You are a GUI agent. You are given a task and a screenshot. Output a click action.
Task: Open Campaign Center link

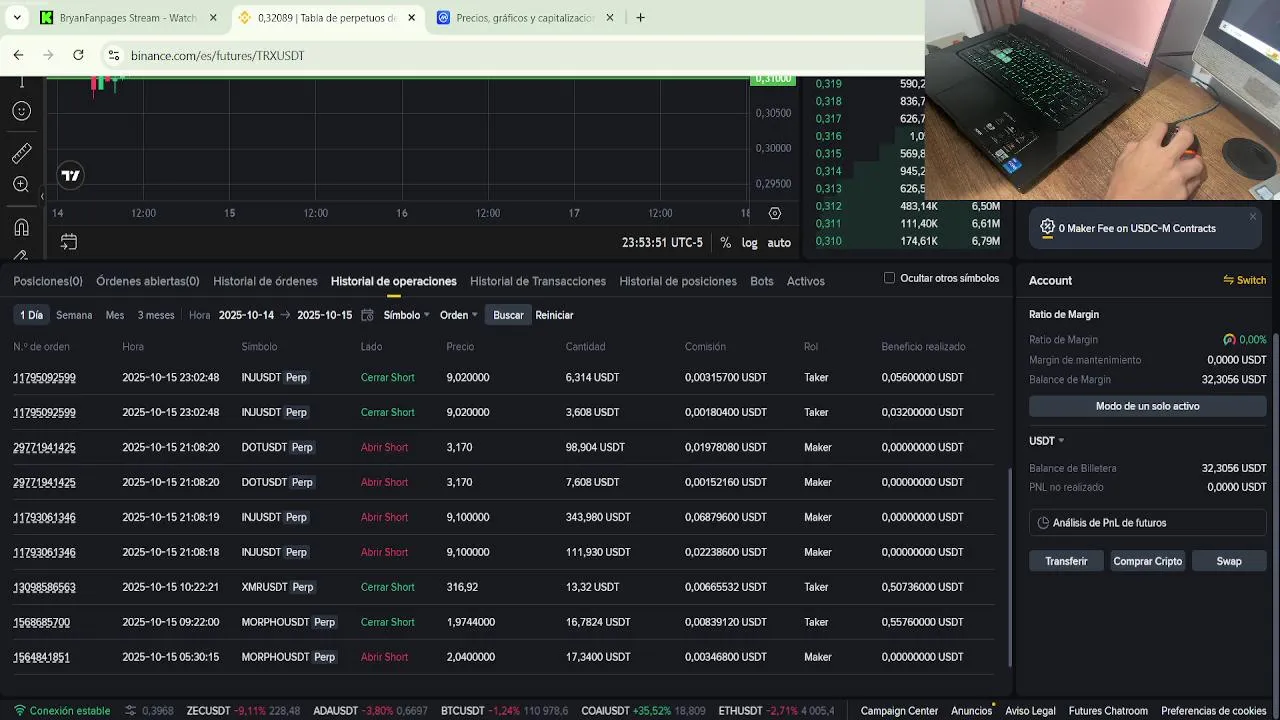pos(899,711)
